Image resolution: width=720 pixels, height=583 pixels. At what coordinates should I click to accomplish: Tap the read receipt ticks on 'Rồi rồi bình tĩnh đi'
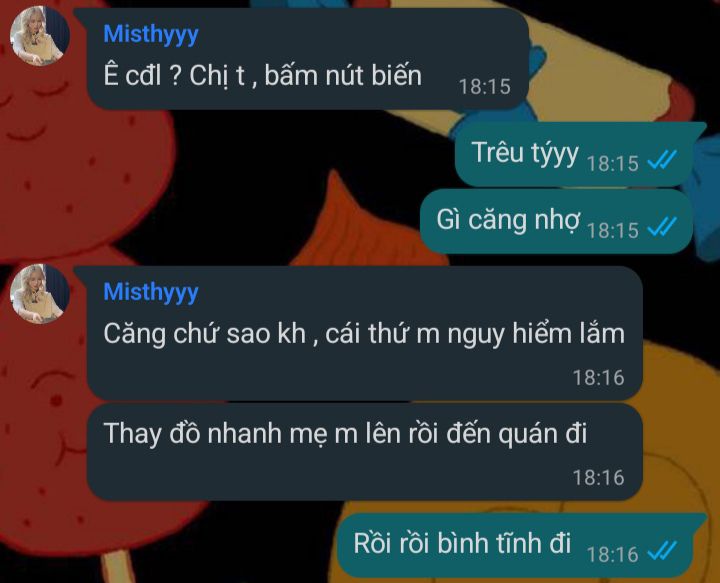[662, 552]
